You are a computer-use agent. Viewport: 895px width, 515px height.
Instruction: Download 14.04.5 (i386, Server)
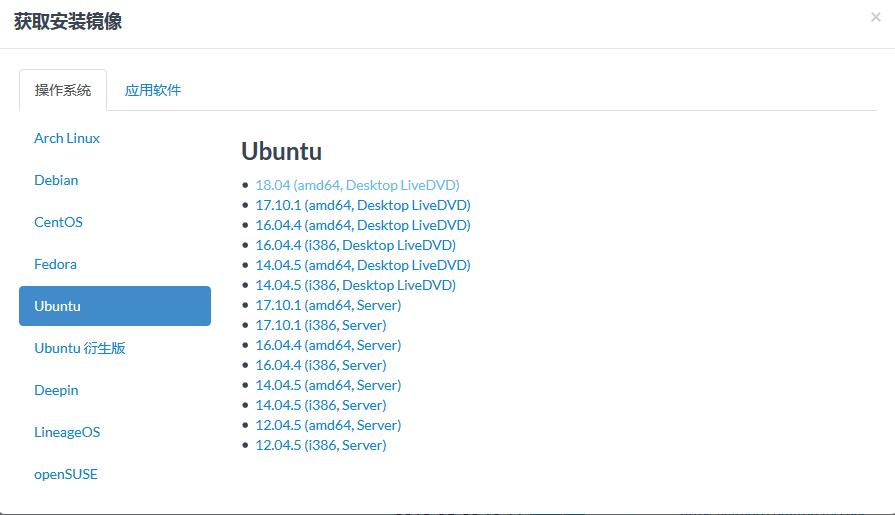pyautogui.click(x=321, y=405)
